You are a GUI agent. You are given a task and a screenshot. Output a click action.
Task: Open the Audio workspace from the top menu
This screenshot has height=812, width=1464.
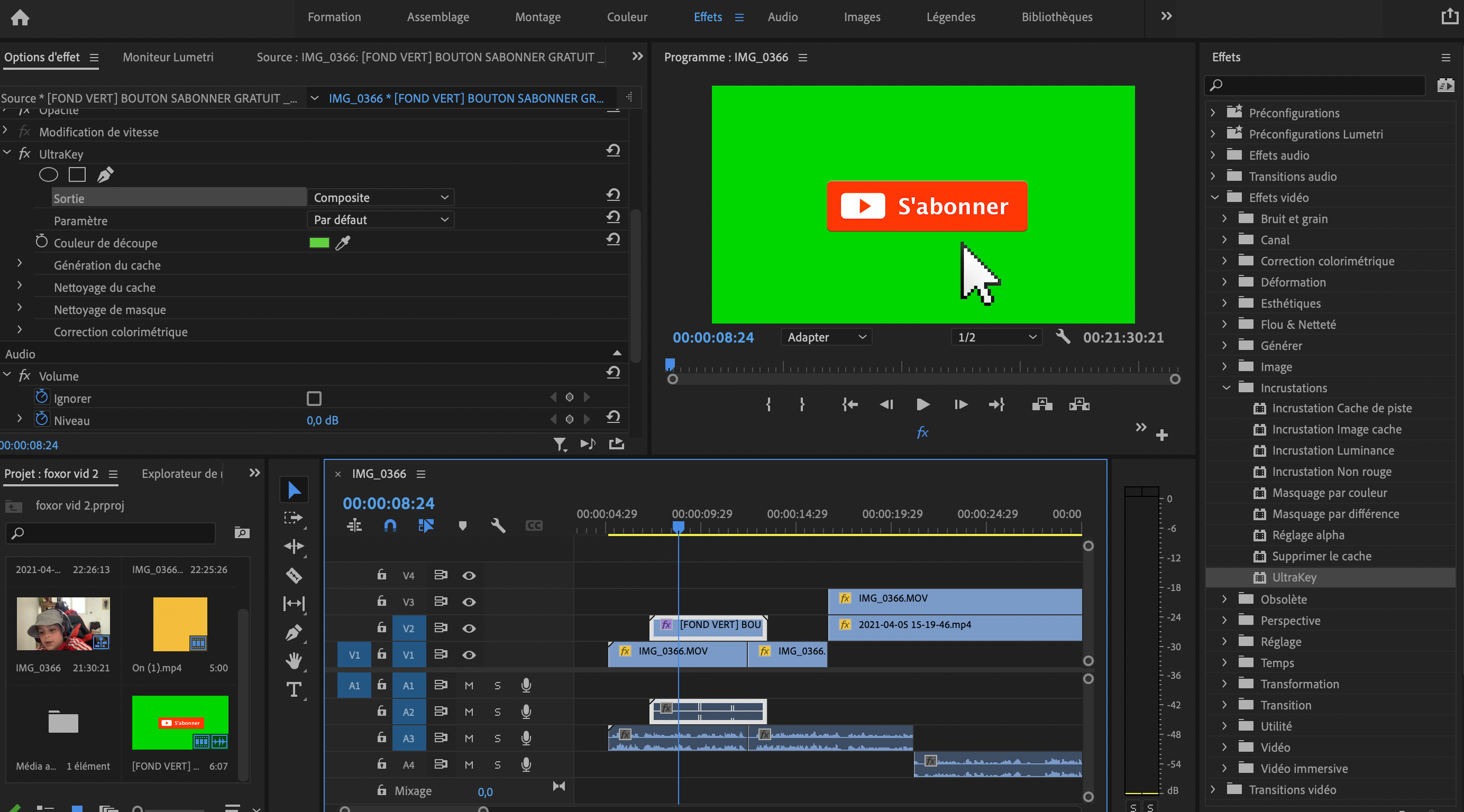[x=782, y=16]
